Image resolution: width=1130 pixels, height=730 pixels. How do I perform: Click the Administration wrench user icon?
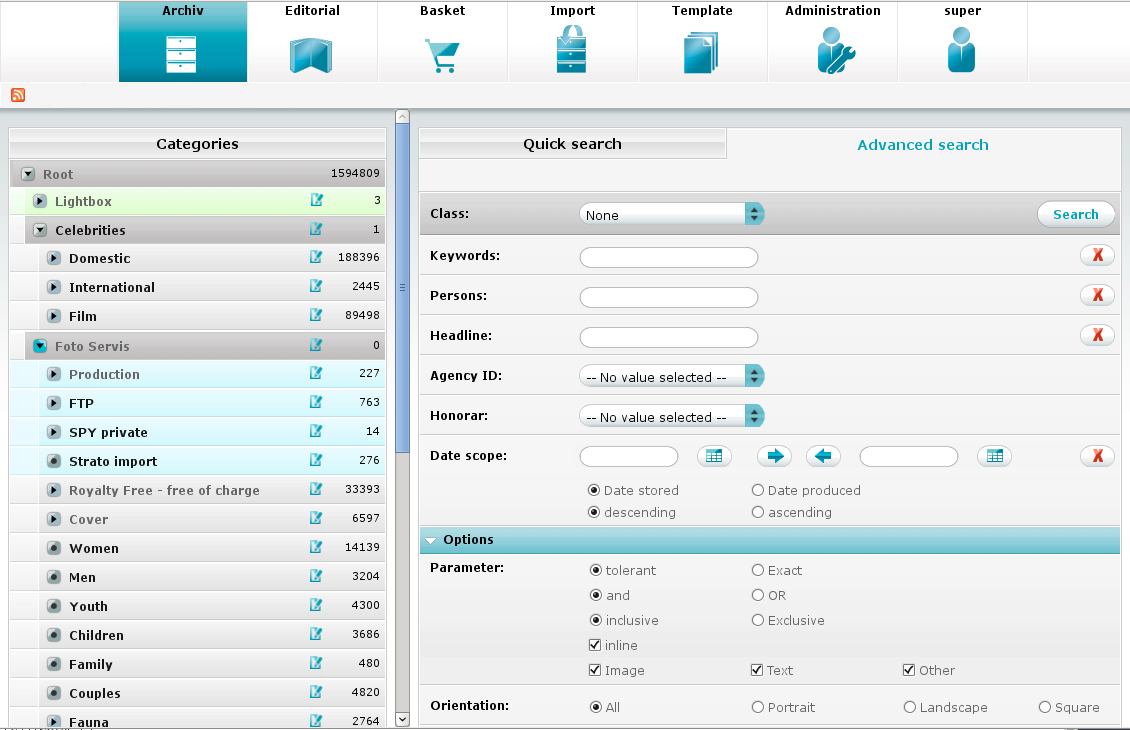coord(832,52)
